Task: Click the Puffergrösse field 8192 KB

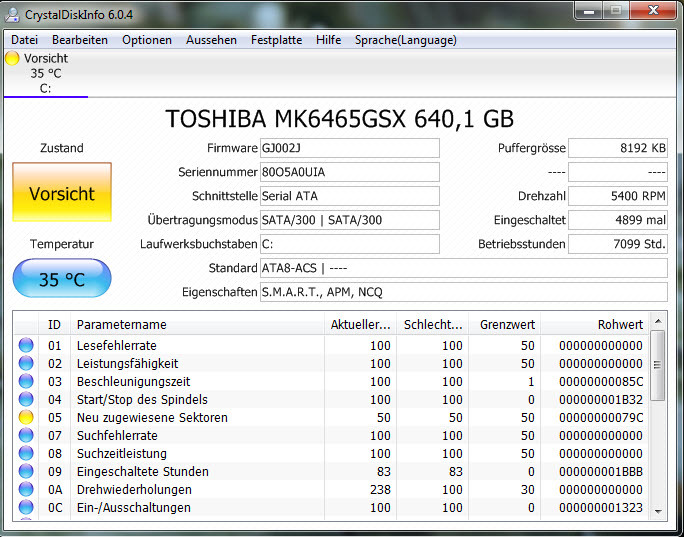Action: click(x=618, y=148)
